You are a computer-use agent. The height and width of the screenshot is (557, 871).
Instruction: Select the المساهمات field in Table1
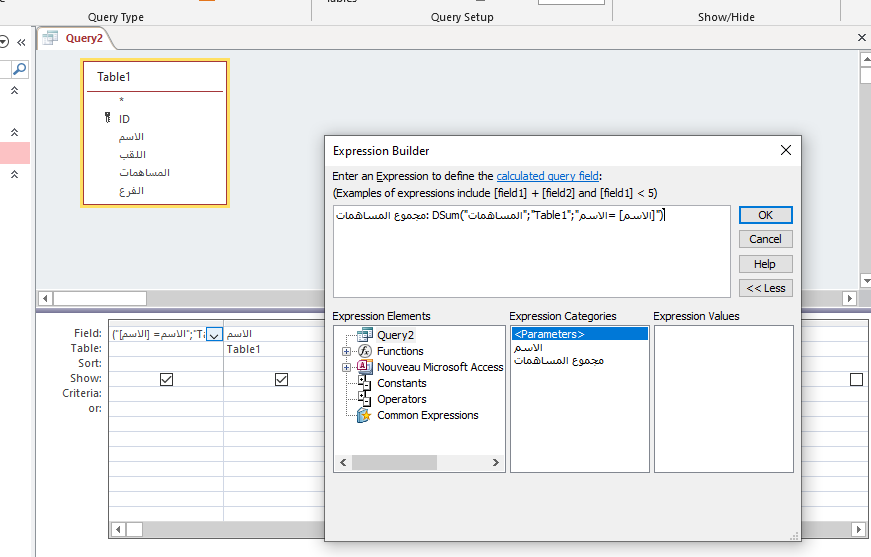coord(144,172)
